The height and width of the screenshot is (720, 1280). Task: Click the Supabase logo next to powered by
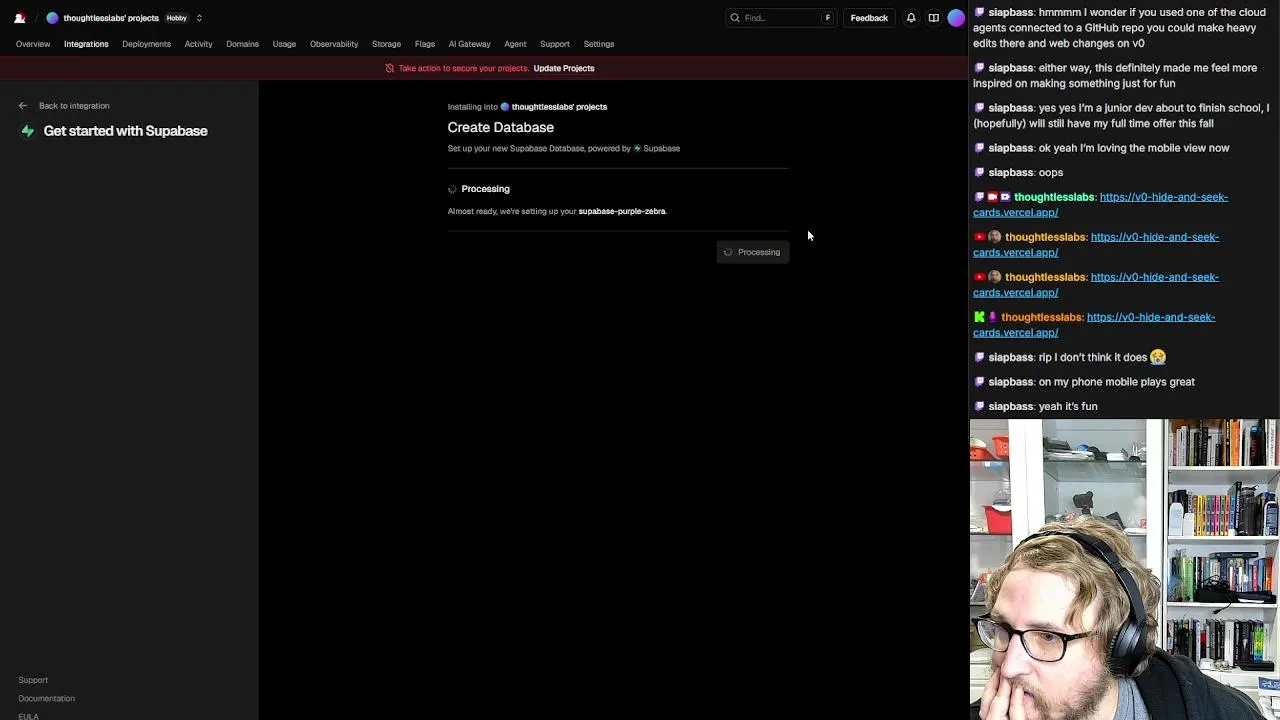pyautogui.click(x=637, y=148)
